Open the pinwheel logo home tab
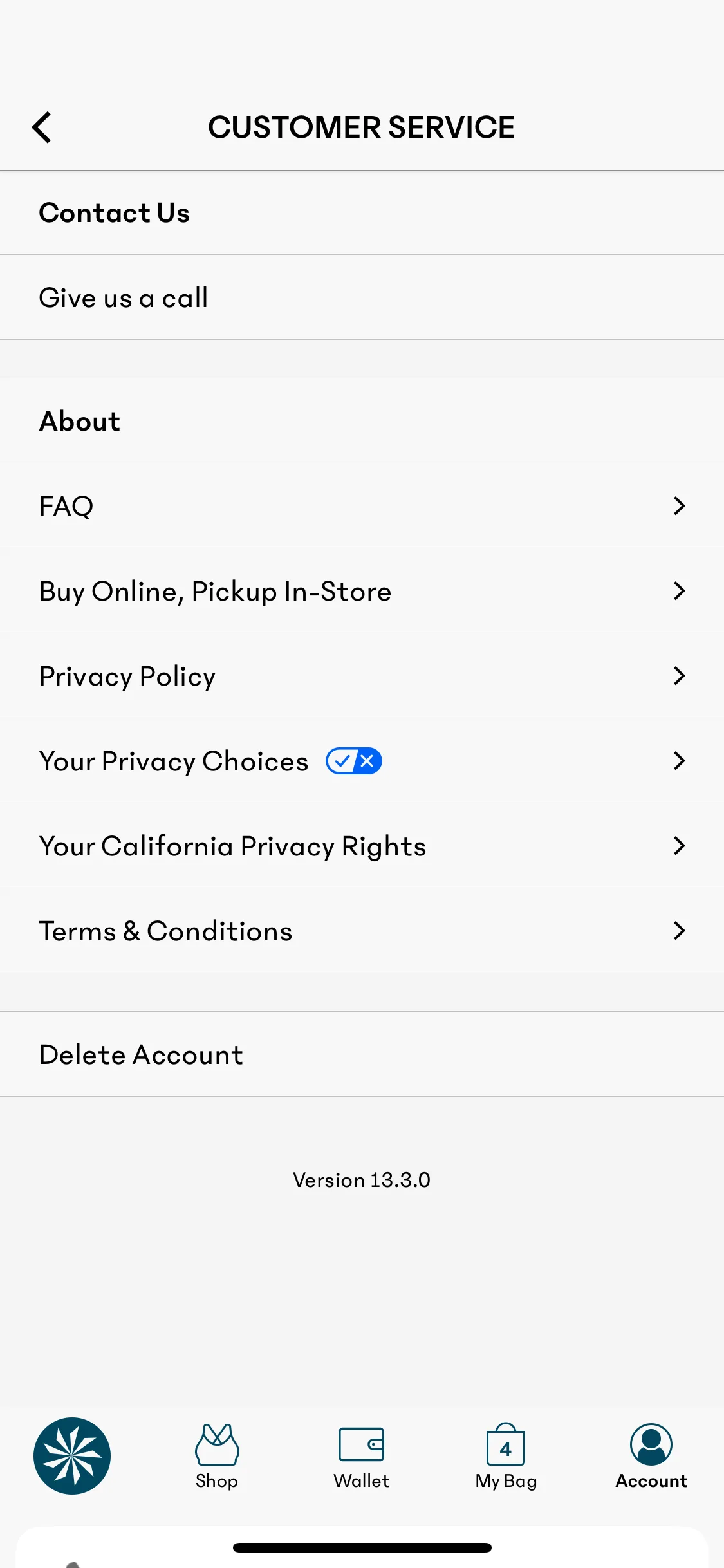This screenshot has width=724, height=1568. pyautogui.click(x=72, y=1455)
